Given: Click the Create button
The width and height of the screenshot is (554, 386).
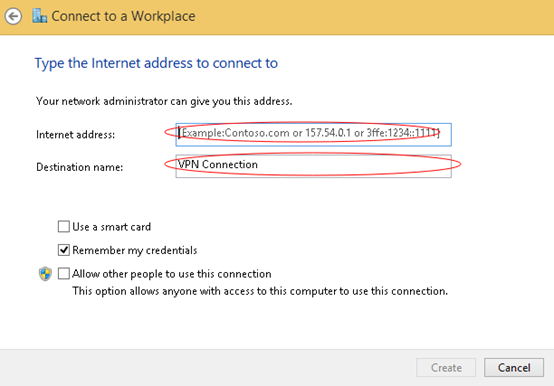Looking at the screenshot, I should pyautogui.click(x=446, y=368).
